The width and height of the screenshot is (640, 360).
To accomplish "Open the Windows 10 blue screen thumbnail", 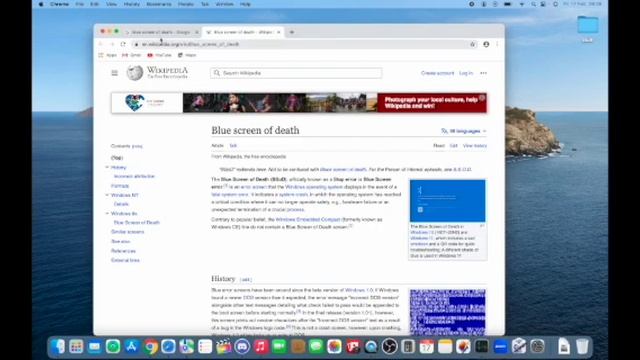I will pos(448,201).
